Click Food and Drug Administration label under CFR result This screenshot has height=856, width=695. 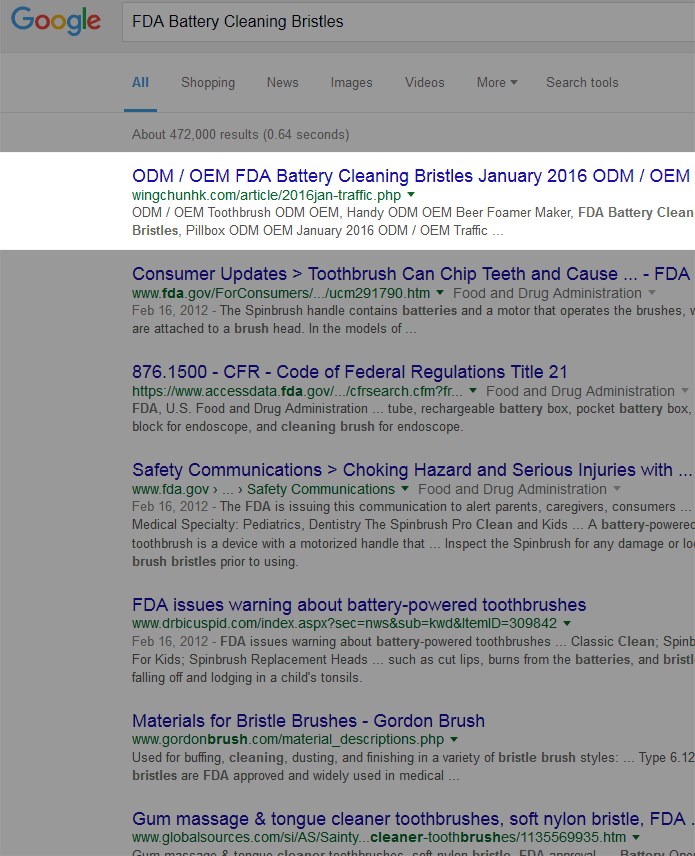click(x=580, y=391)
